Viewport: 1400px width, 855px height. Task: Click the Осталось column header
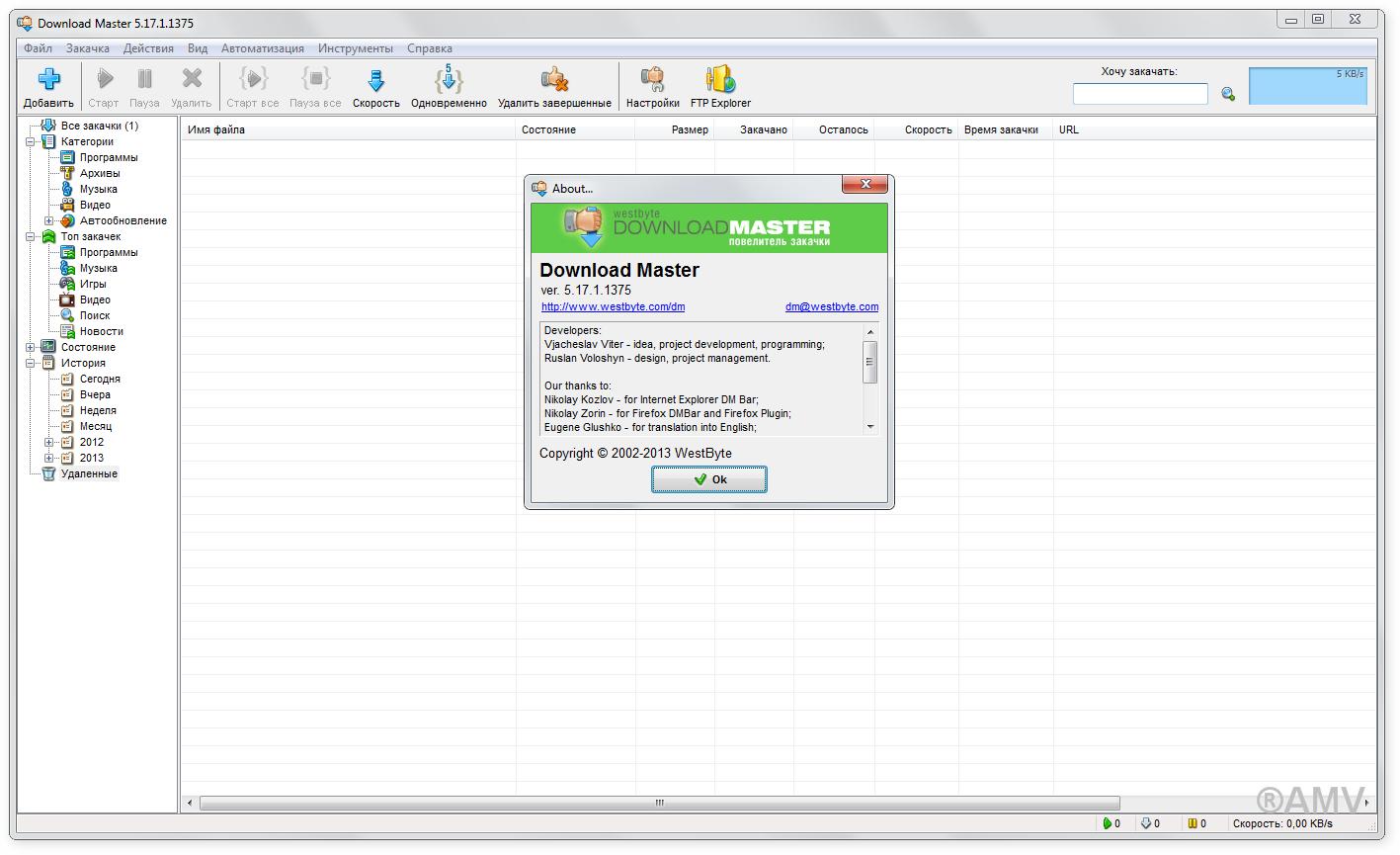[834, 129]
